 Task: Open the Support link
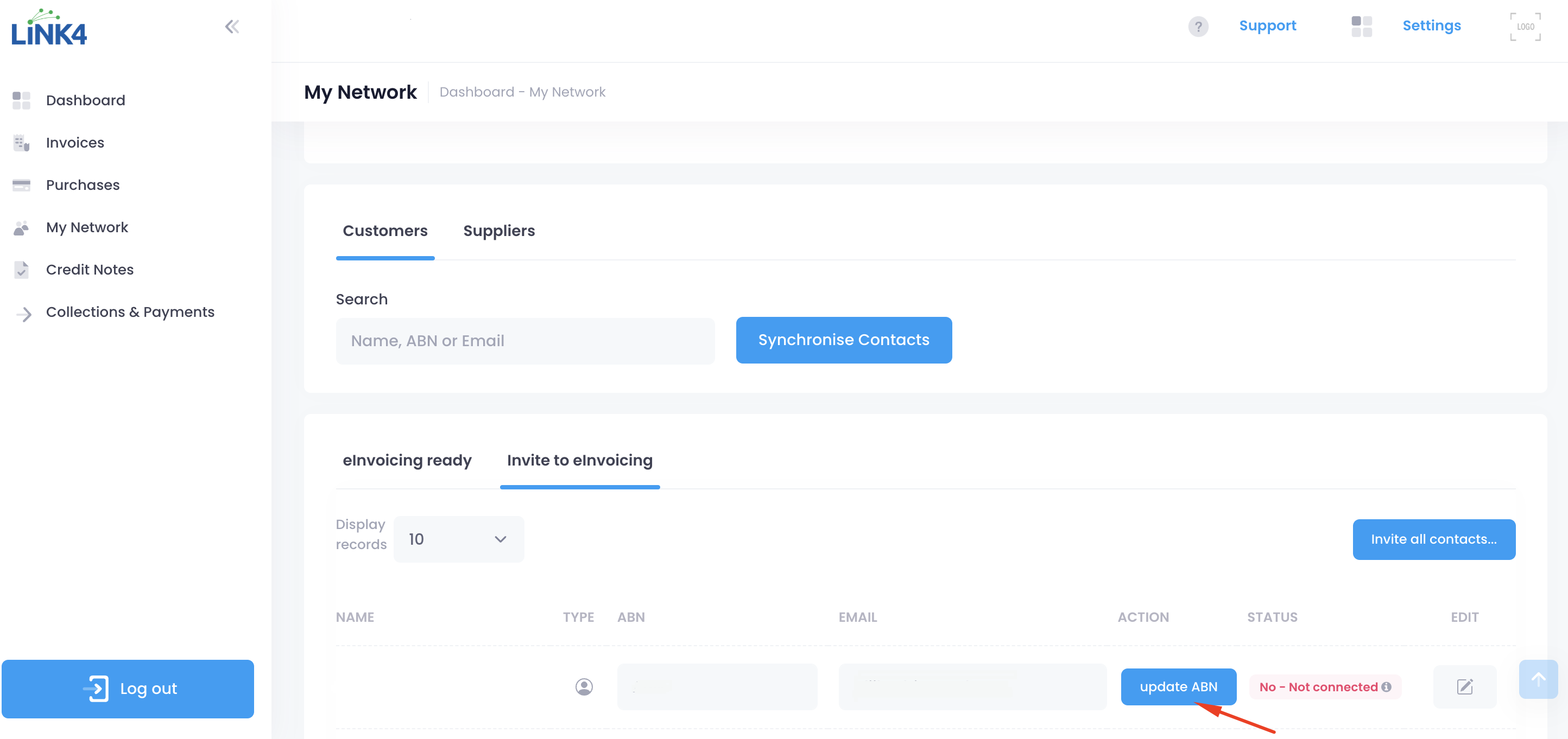click(x=1267, y=26)
